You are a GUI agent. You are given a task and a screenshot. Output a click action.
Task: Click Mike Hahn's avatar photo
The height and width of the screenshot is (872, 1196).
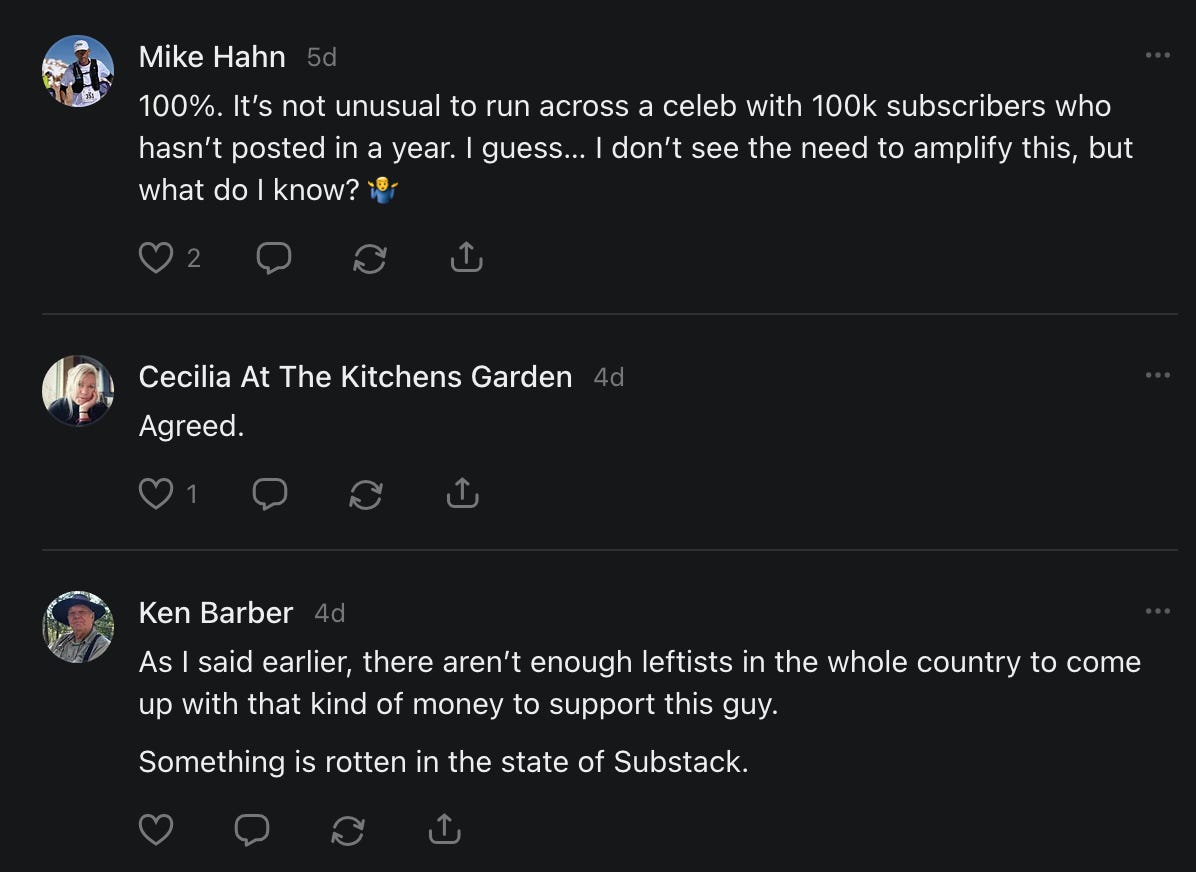click(78, 71)
